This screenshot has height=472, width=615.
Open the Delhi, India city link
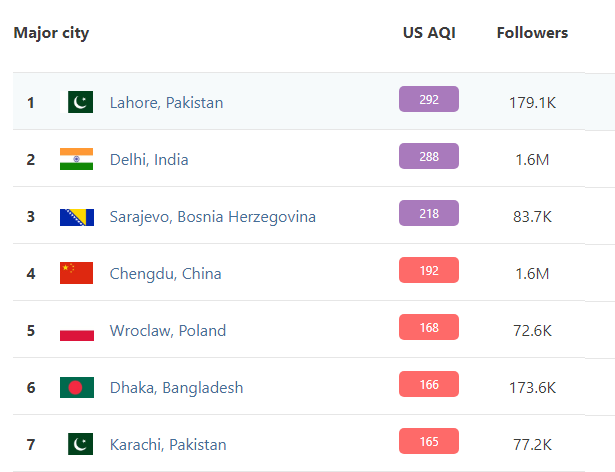pos(149,159)
